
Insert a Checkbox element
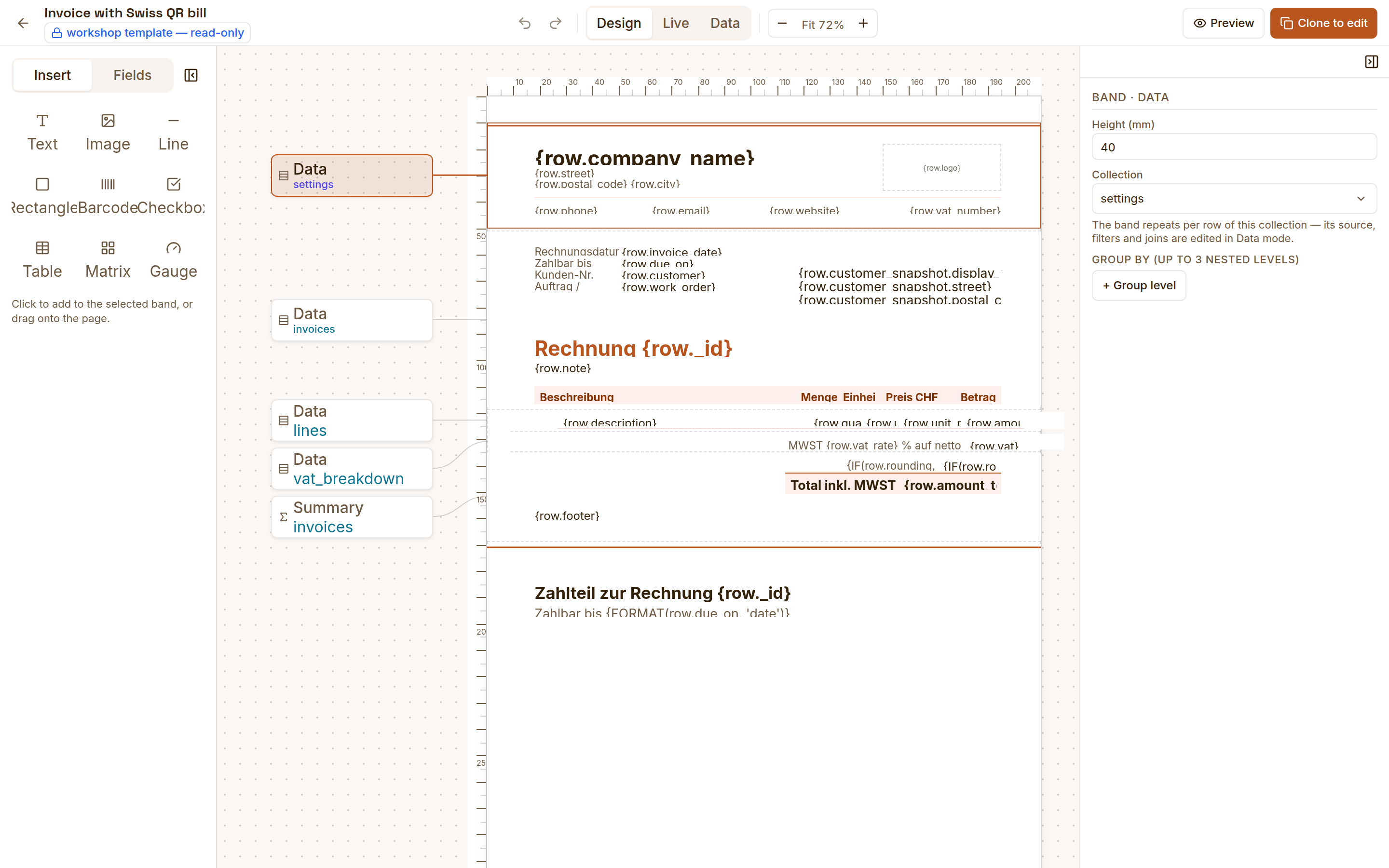click(173, 197)
